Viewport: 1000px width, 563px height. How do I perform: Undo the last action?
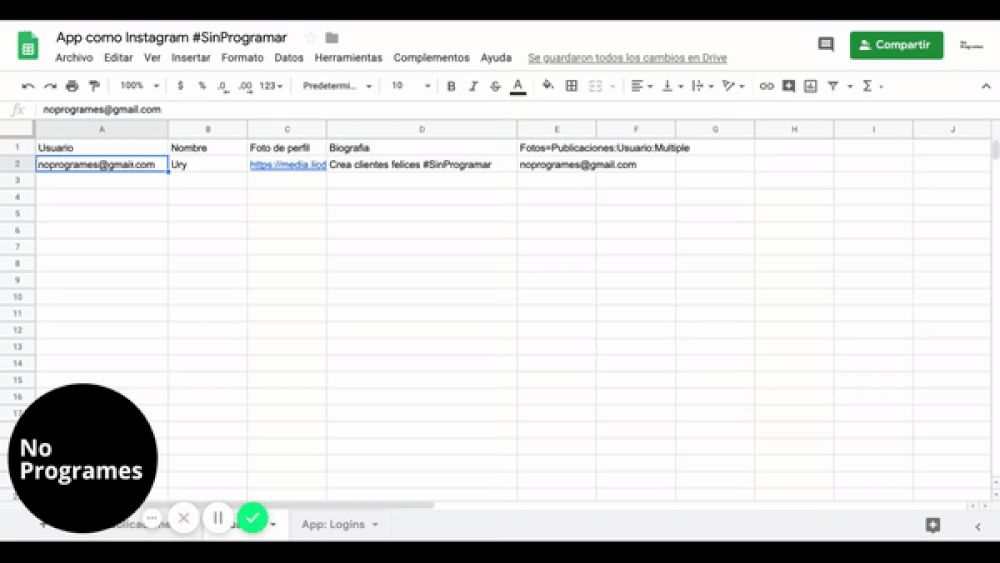tap(27, 86)
